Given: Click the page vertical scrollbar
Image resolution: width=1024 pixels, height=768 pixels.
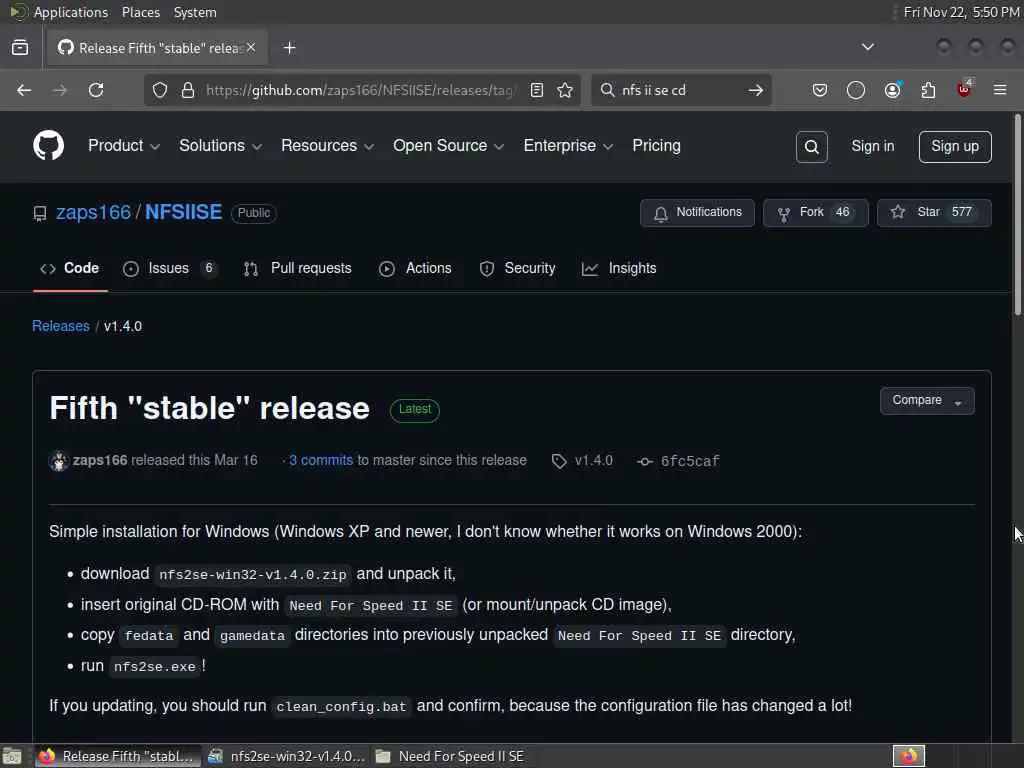Looking at the screenshot, I should [1017, 216].
